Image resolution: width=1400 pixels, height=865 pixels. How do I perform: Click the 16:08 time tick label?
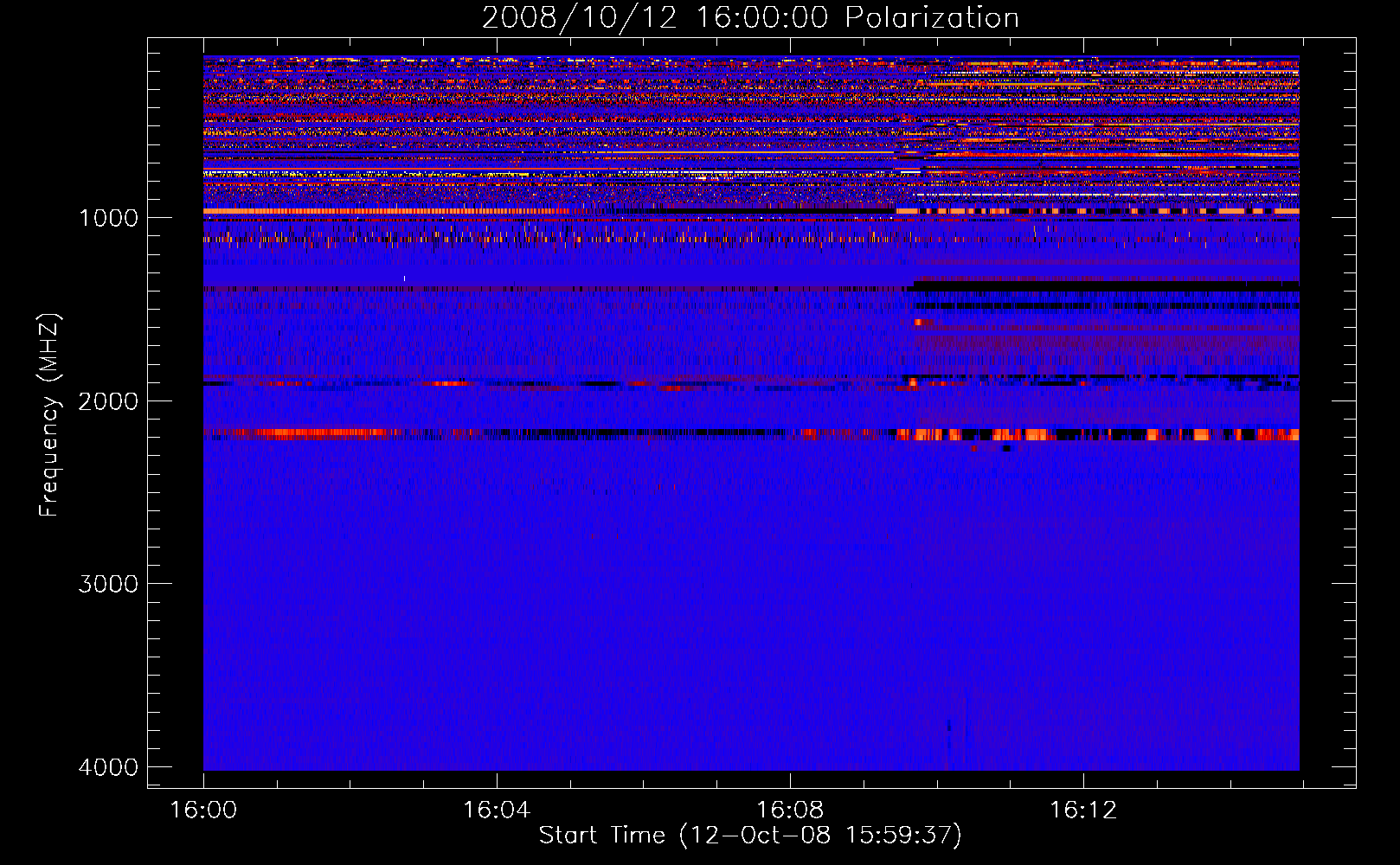tap(790, 811)
